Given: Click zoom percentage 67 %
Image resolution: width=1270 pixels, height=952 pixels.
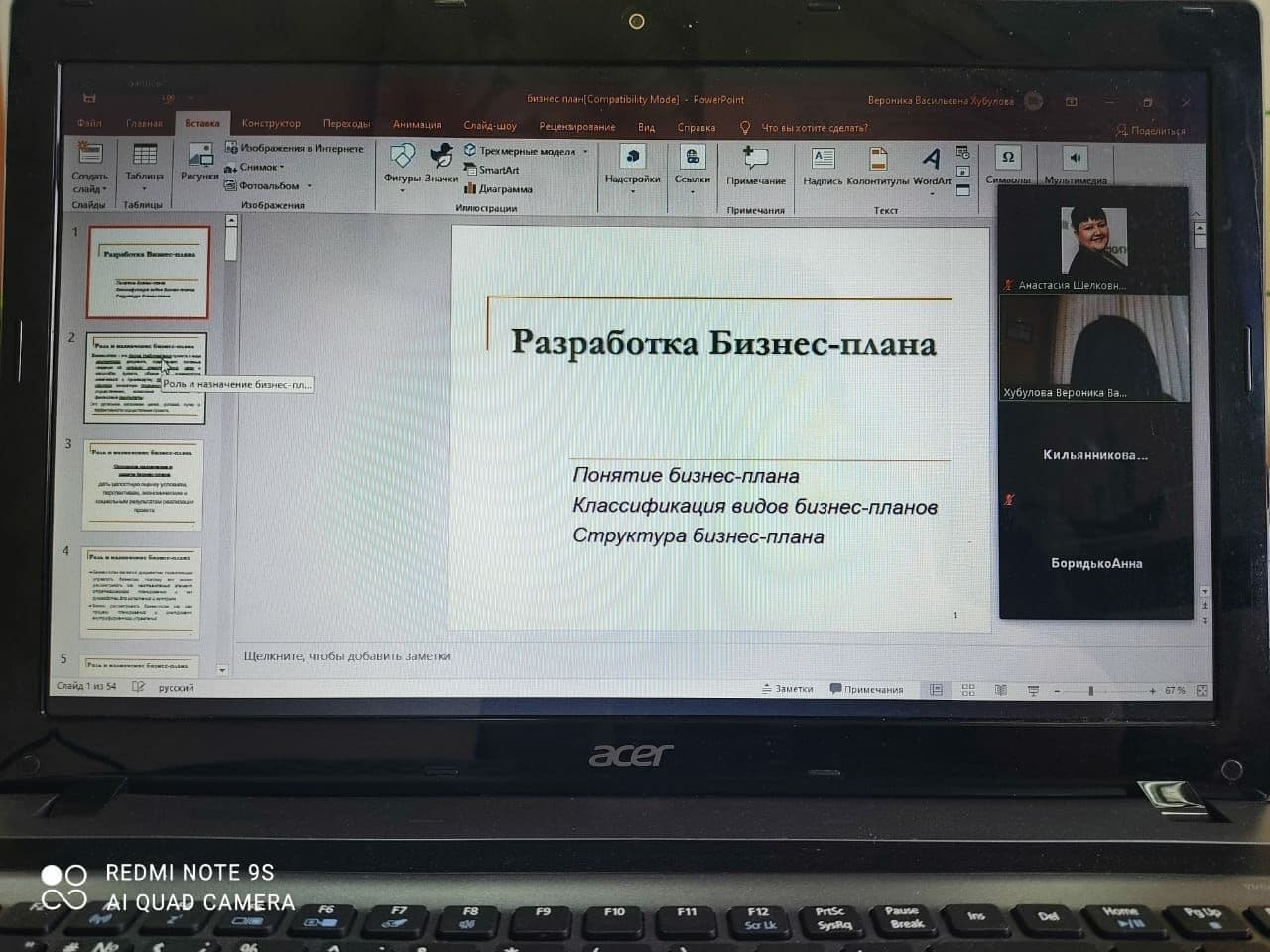Looking at the screenshot, I should (x=1175, y=691).
